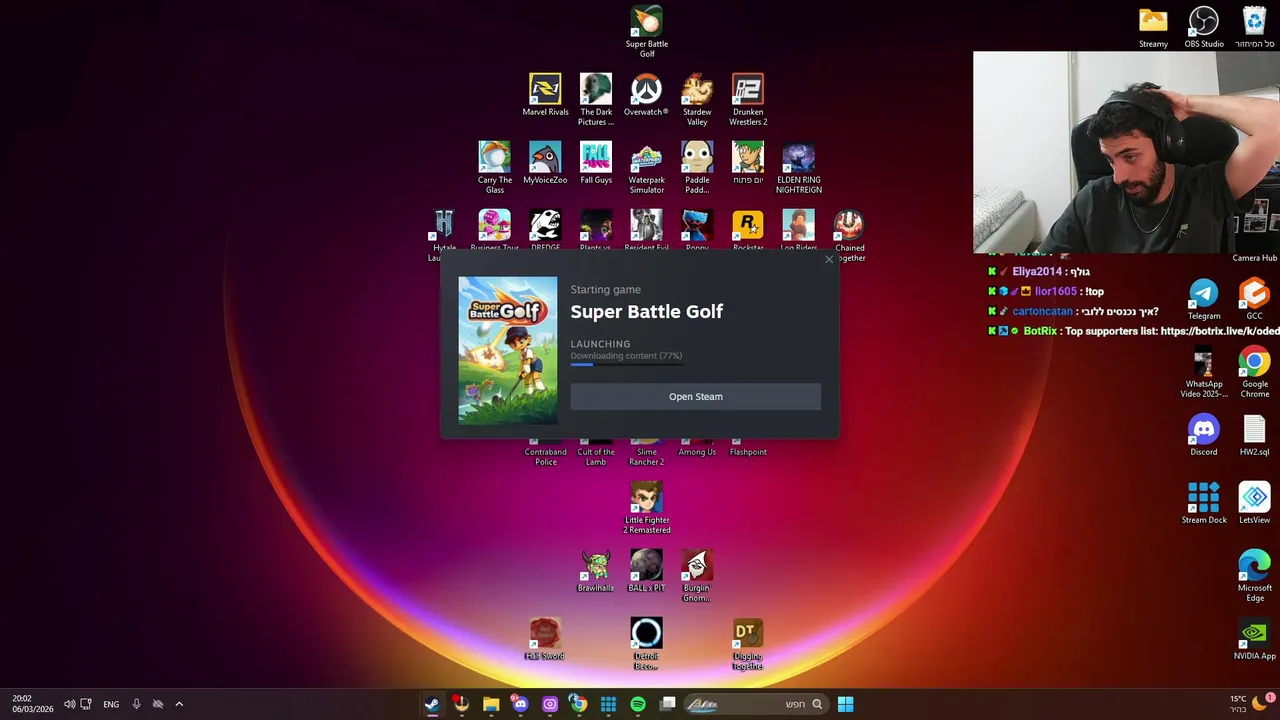Click the Super Battle Golf cover art
The image size is (1280, 720).
(x=508, y=350)
